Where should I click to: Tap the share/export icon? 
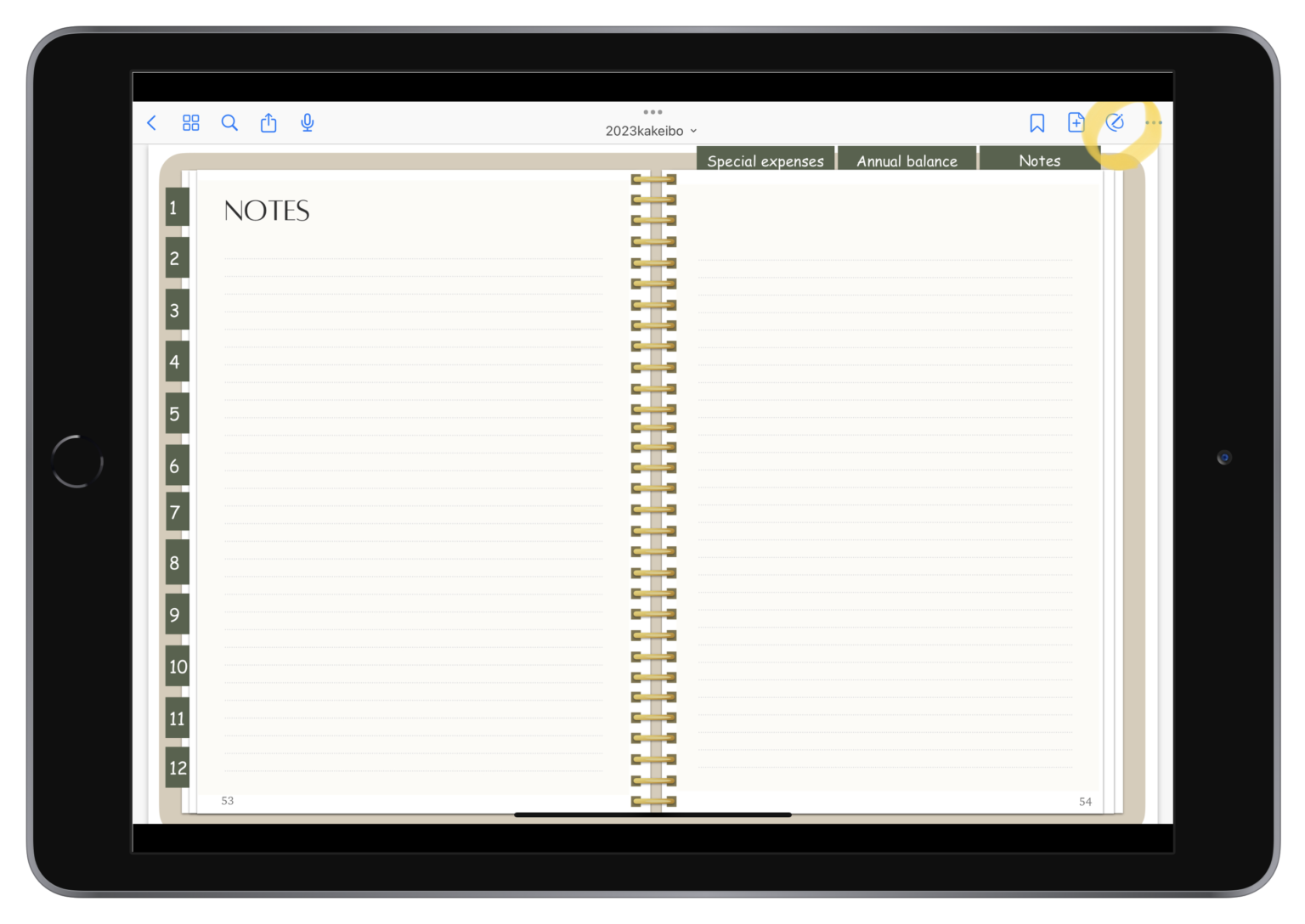268,123
